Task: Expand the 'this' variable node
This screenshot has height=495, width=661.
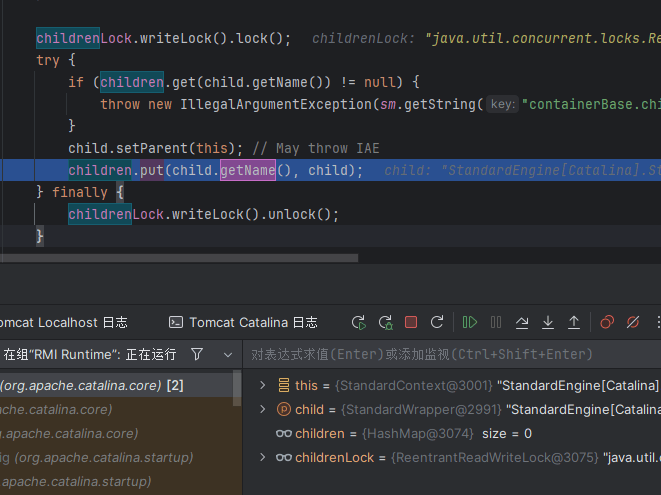Action: pyautogui.click(x=263, y=385)
